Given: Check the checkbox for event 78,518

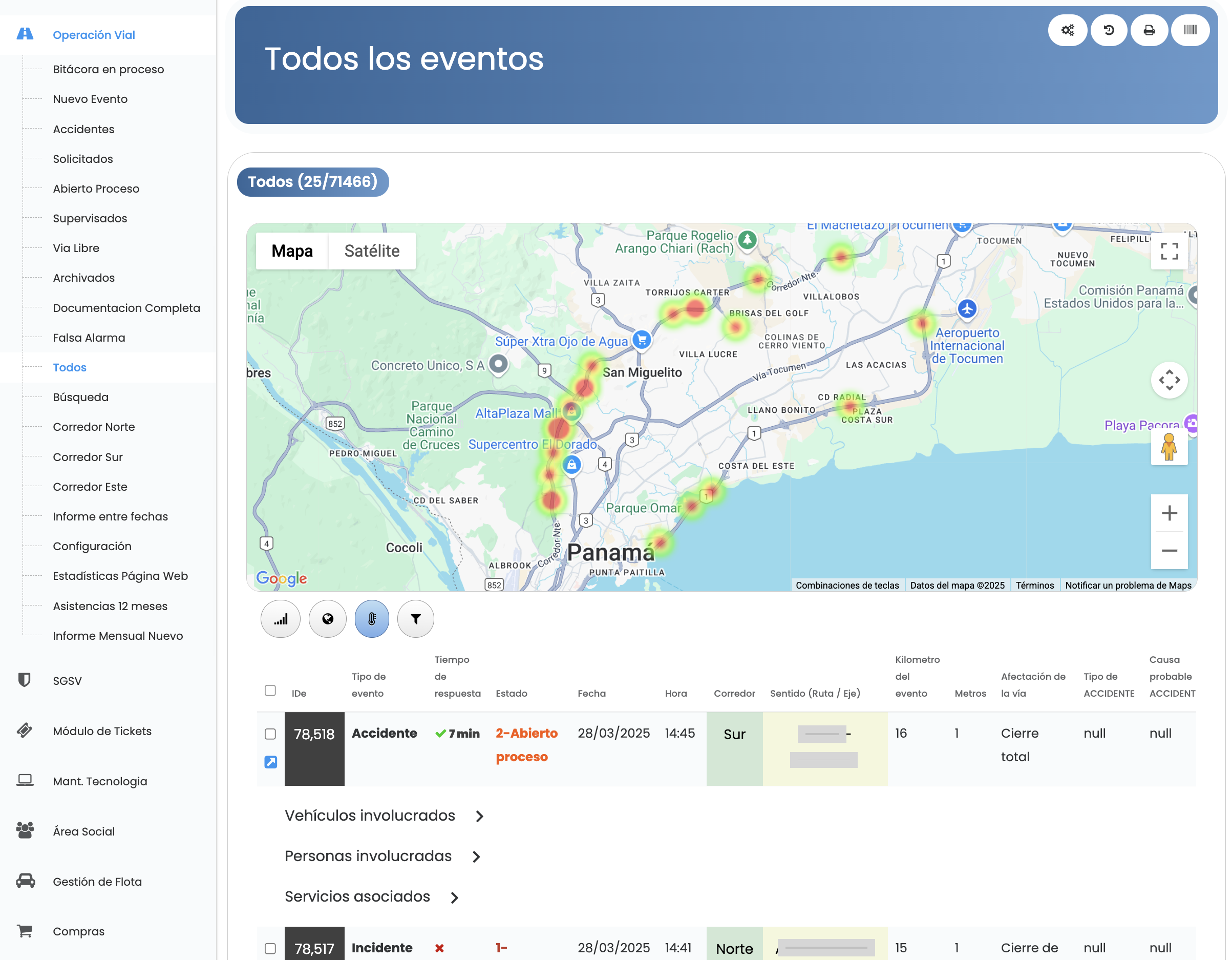Looking at the screenshot, I should (271, 734).
